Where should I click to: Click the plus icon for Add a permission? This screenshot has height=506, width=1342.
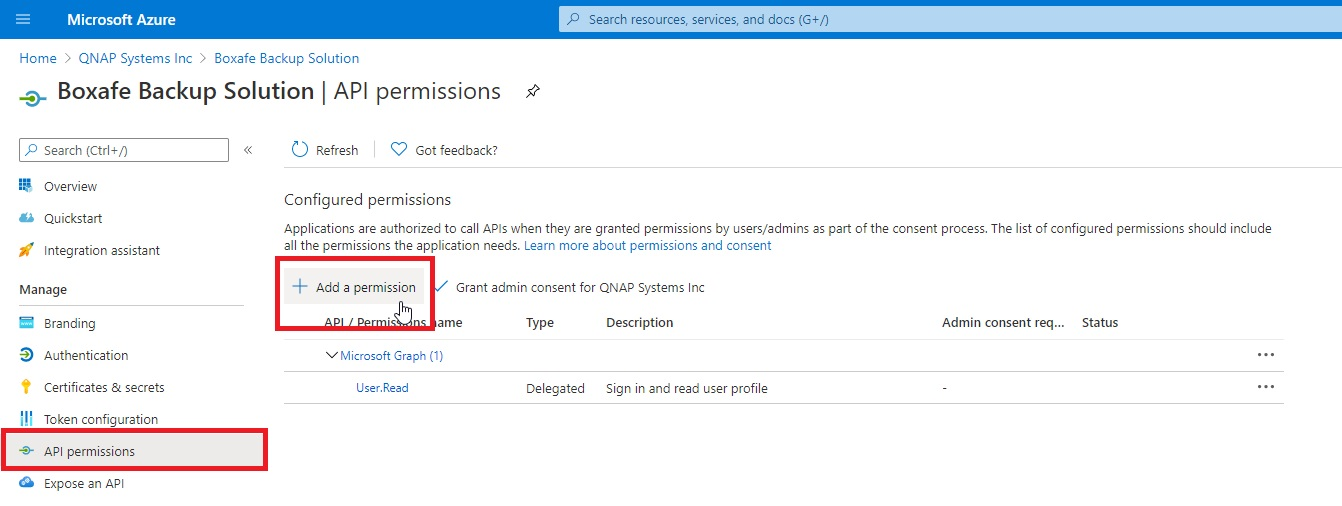300,287
